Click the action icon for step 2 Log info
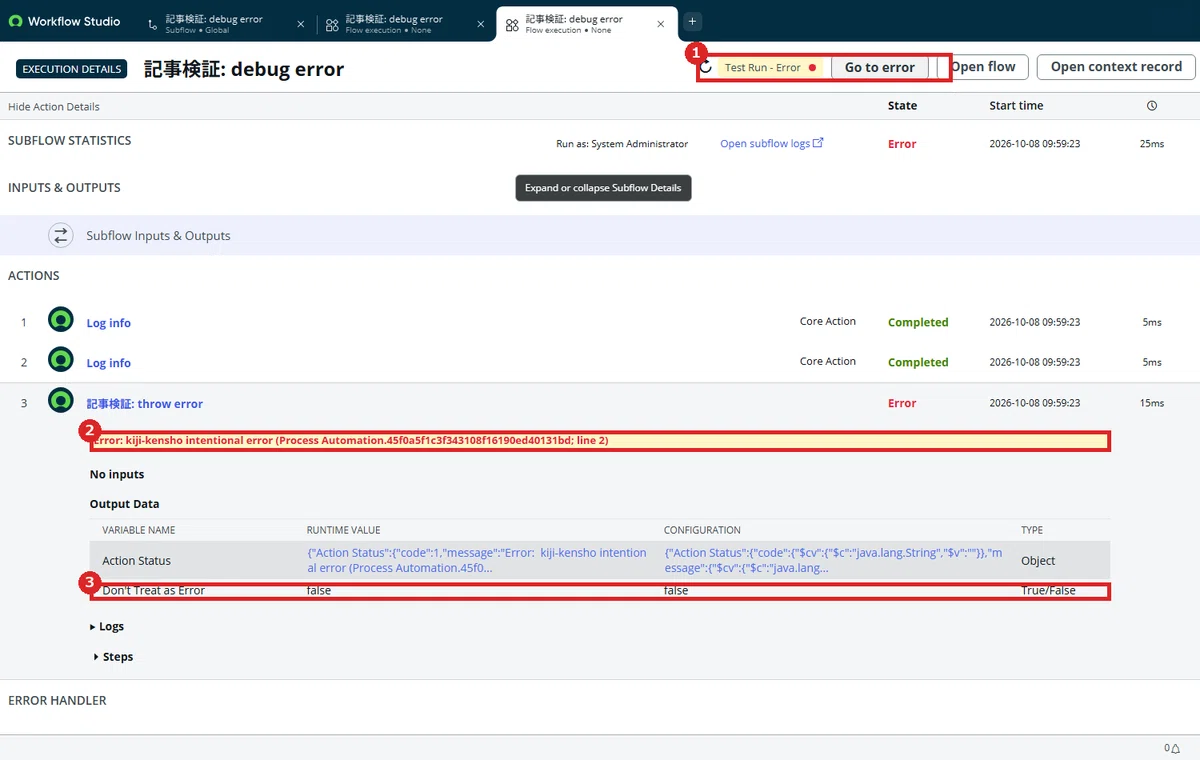The height and width of the screenshot is (760, 1200). [61, 360]
